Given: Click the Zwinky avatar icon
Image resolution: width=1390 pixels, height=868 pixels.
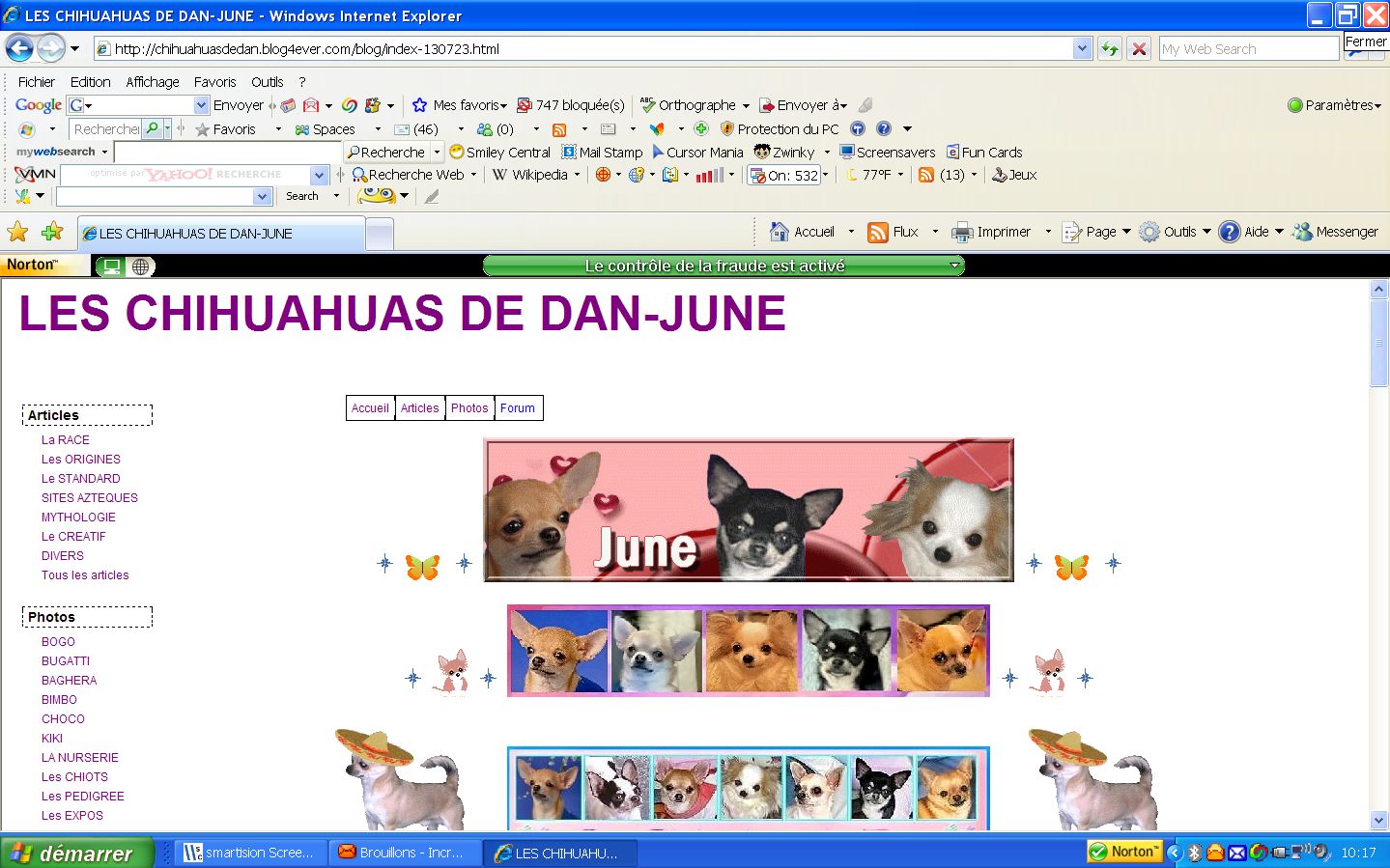Looking at the screenshot, I should pos(762,152).
